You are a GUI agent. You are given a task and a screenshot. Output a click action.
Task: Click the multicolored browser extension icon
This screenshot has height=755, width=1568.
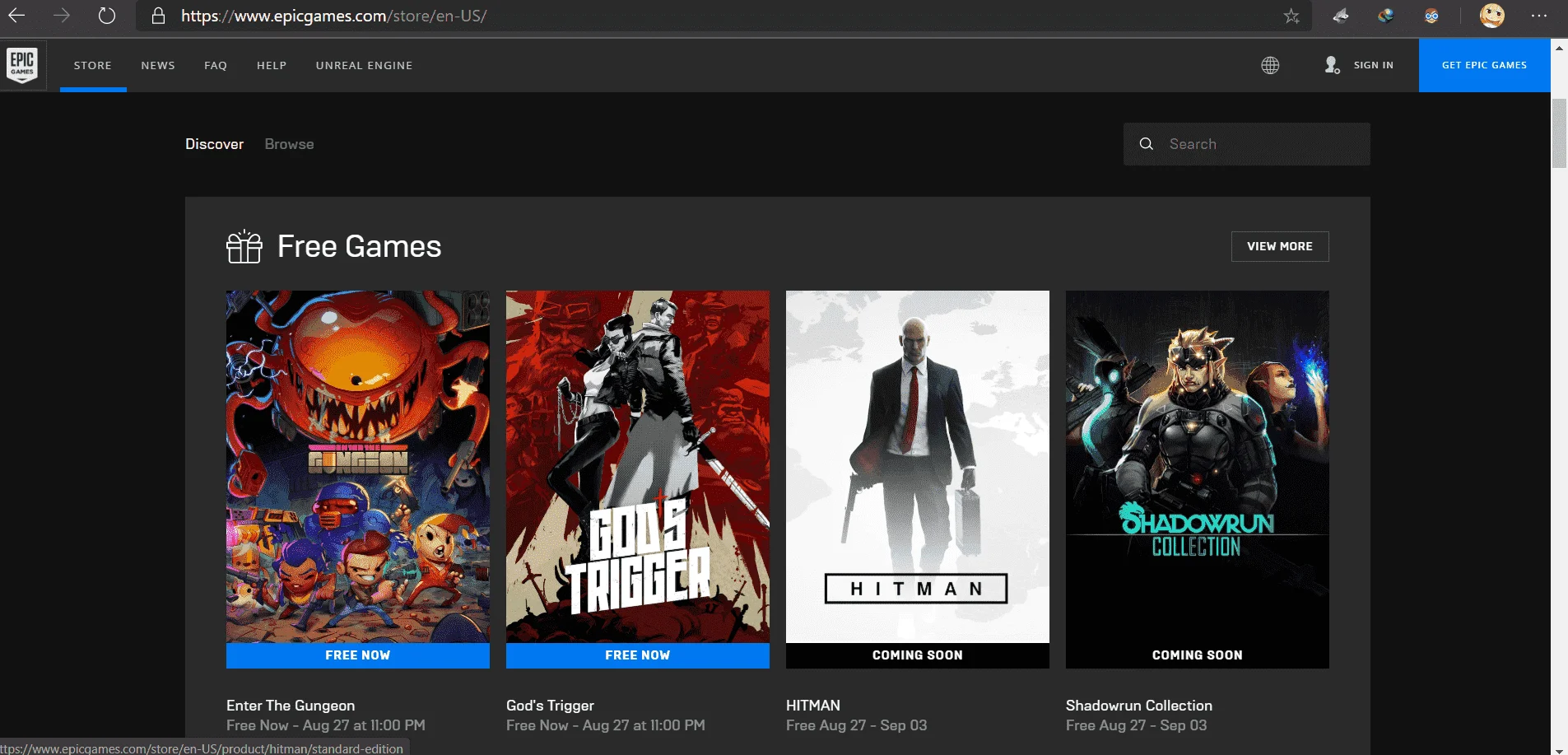tap(1386, 16)
